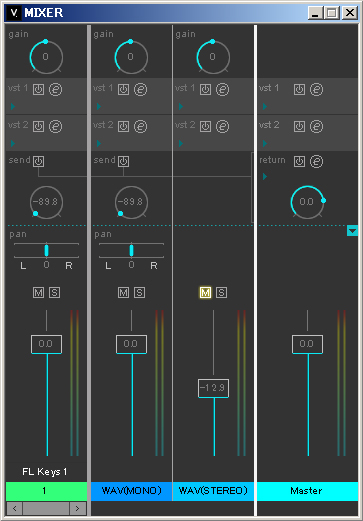Toggle vst 1 power on WAV(MONO) channel

pos(123,89)
